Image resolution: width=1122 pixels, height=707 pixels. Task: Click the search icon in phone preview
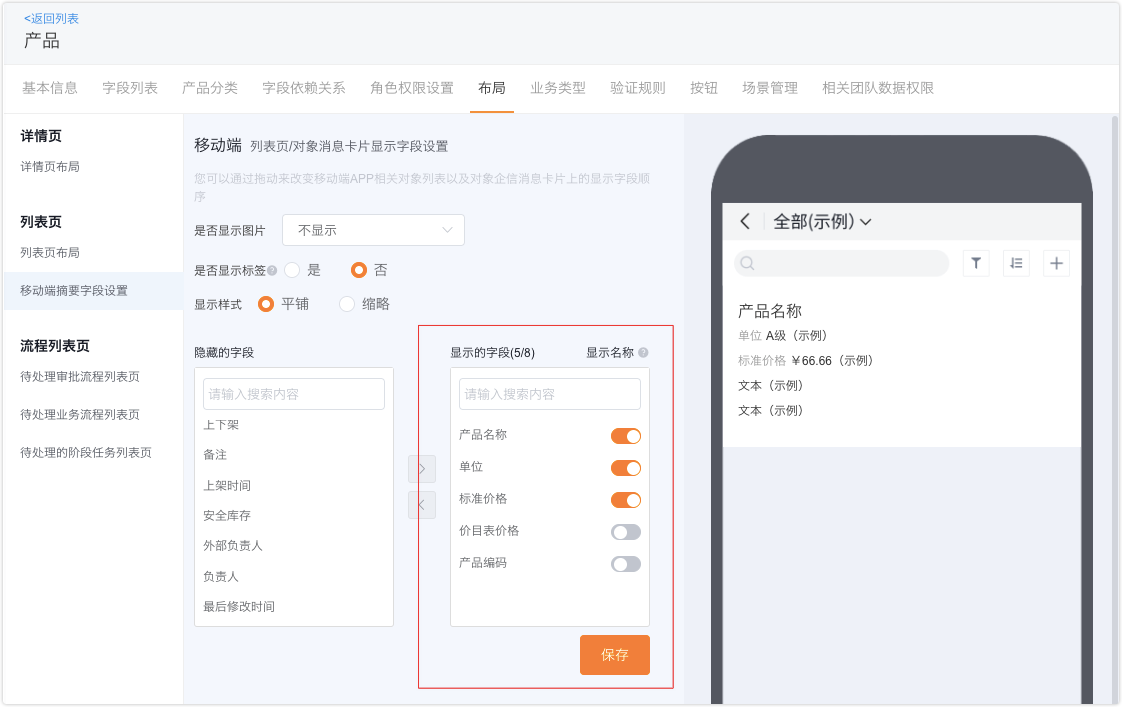747,263
